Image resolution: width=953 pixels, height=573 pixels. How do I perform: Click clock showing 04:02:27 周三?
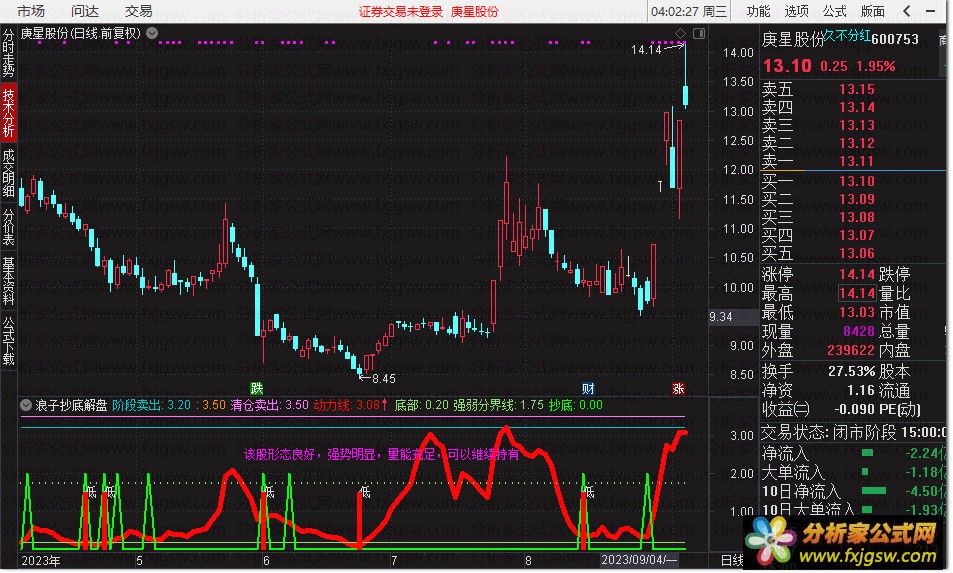tap(689, 11)
